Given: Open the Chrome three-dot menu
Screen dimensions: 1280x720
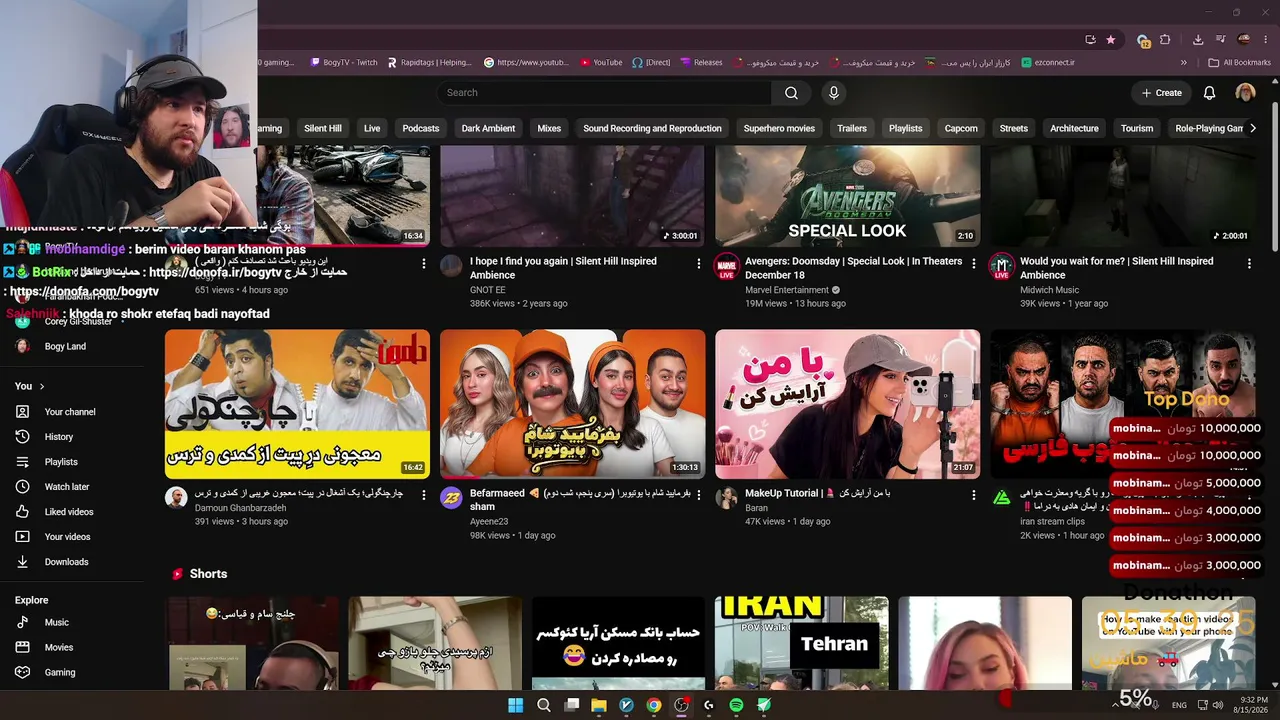Looking at the screenshot, I should [1267, 40].
